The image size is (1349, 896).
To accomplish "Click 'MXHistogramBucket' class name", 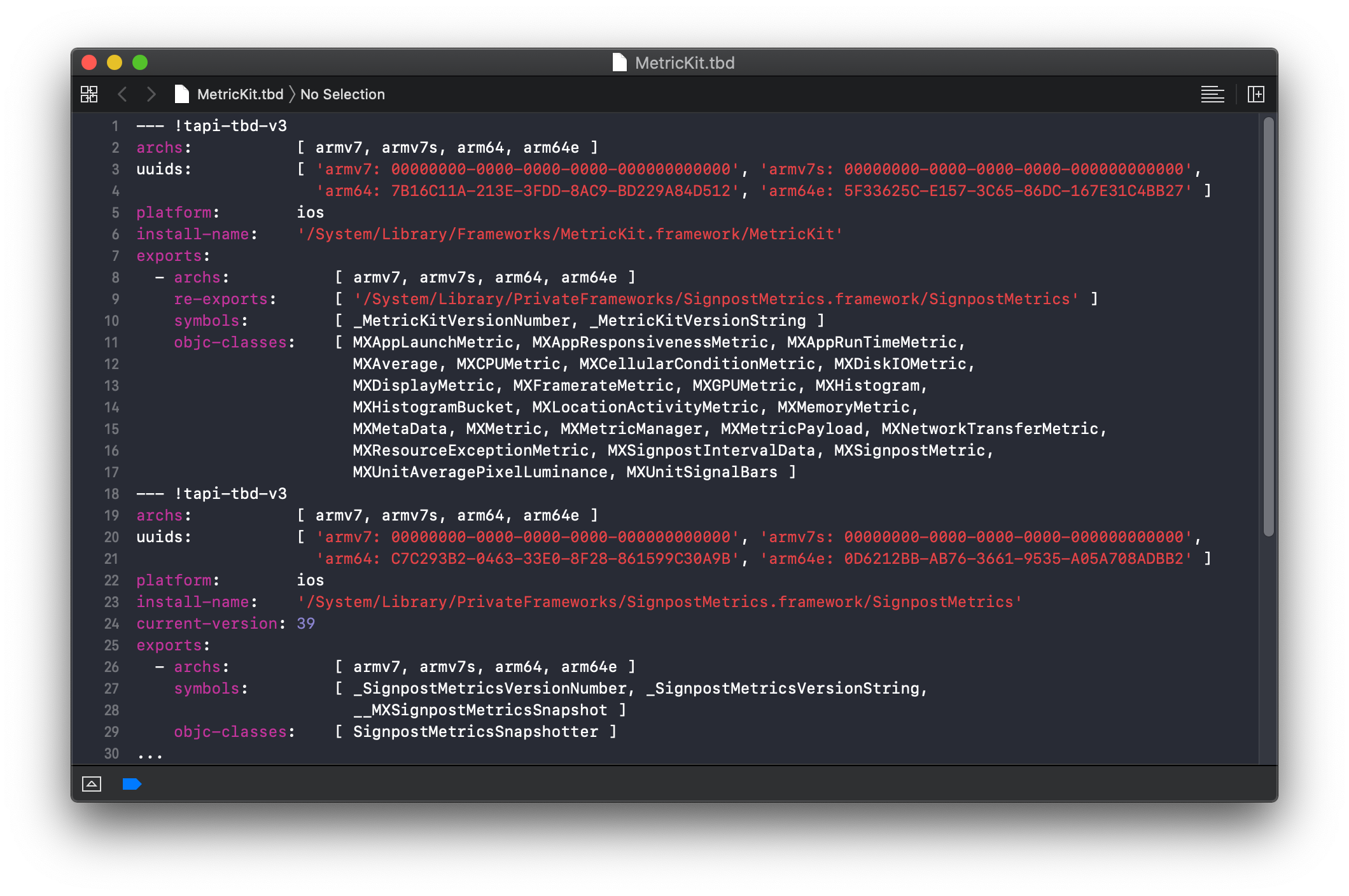I will coord(433,407).
